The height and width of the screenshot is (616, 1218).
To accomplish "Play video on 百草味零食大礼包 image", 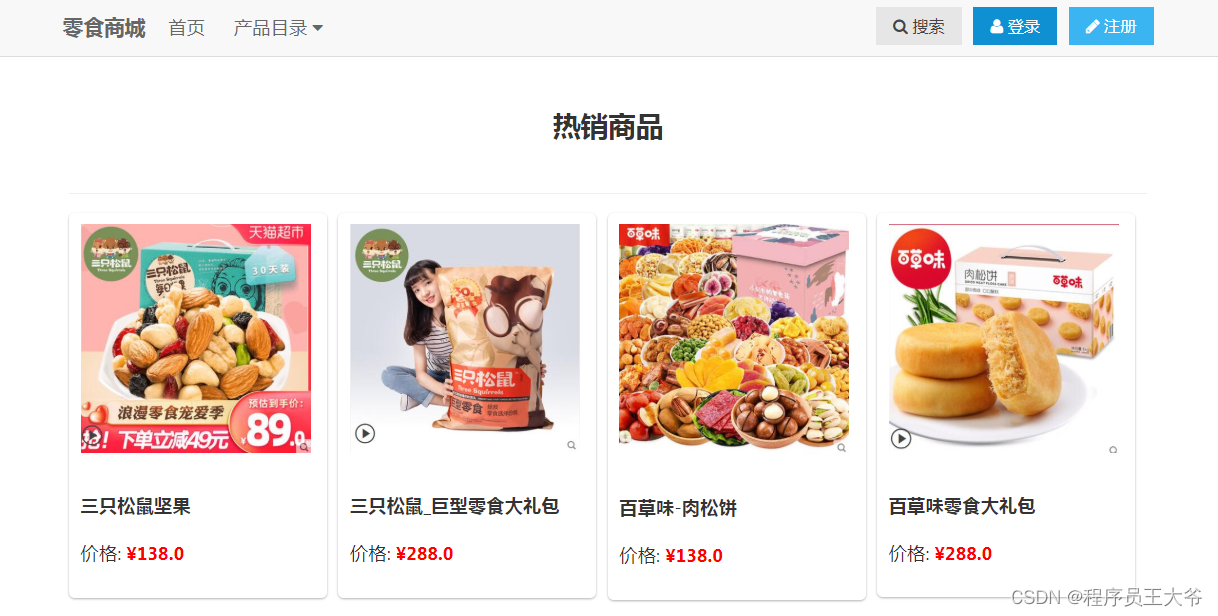I will [901, 438].
